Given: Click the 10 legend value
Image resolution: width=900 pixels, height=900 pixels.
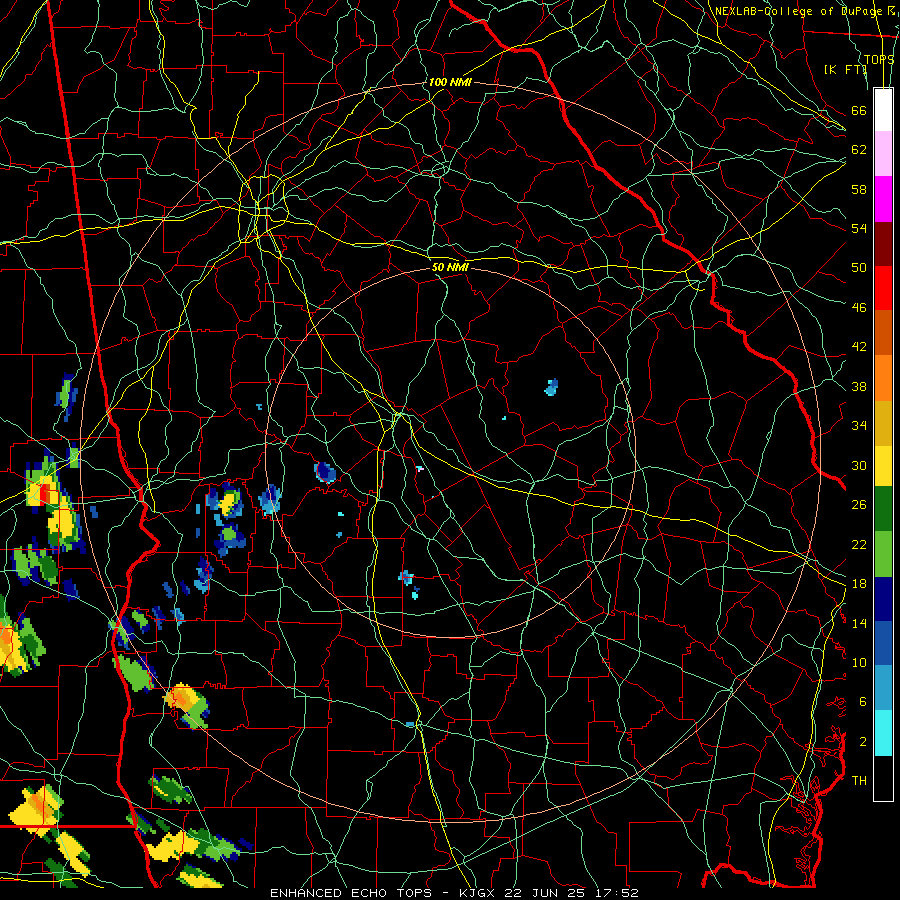Looking at the screenshot, I should click(859, 662).
